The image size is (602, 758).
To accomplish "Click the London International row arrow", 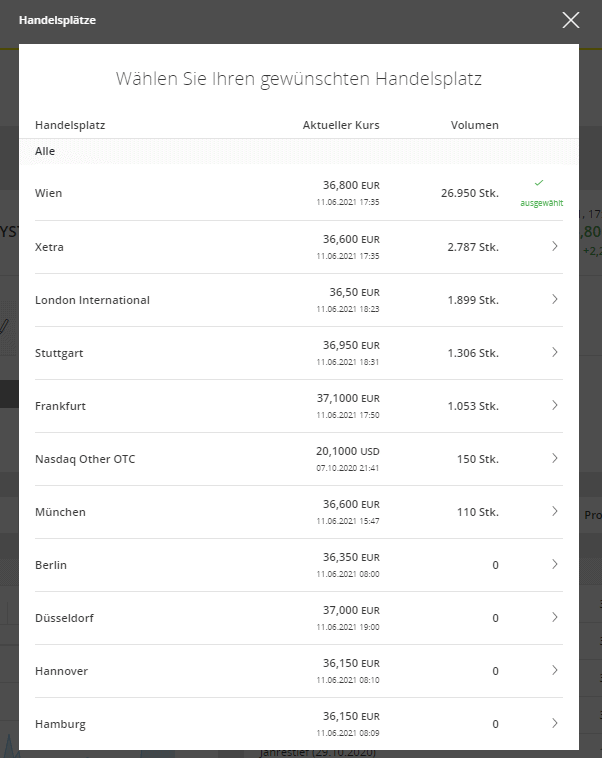I will 555,300.
